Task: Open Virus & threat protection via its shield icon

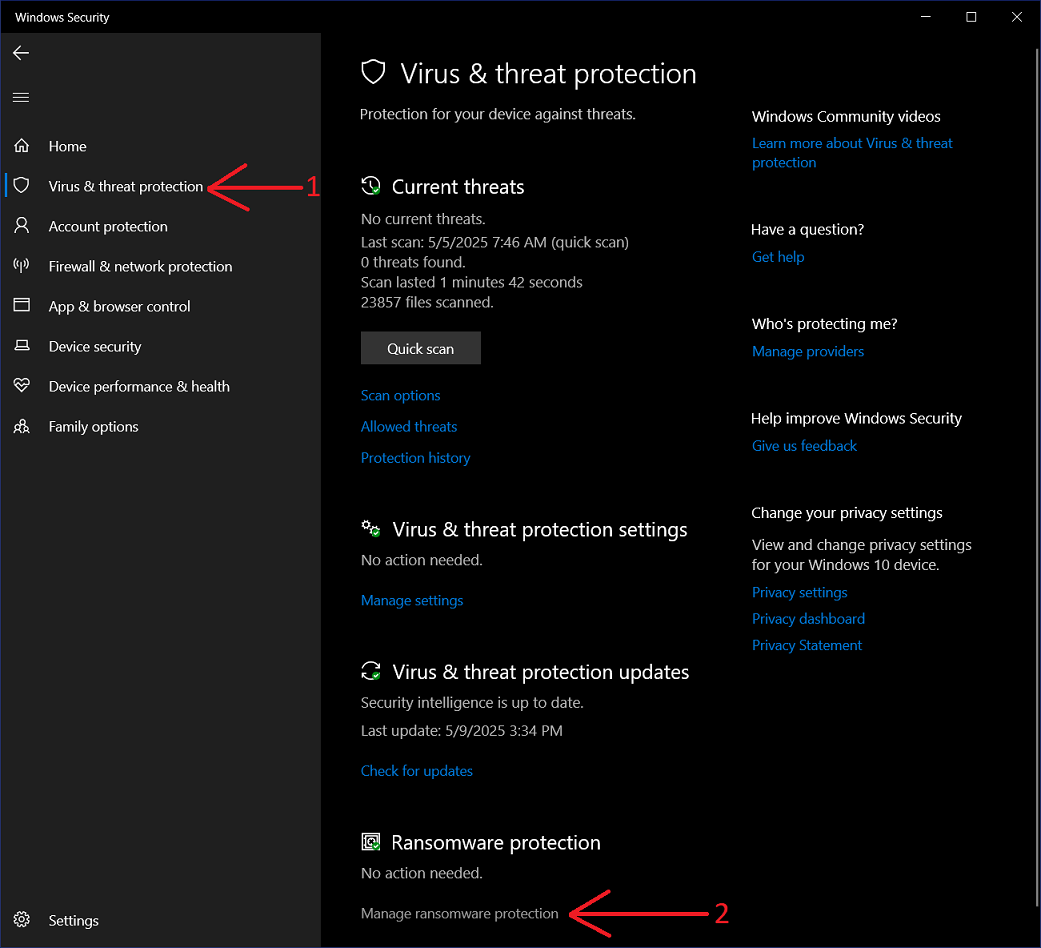Action: (21, 185)
